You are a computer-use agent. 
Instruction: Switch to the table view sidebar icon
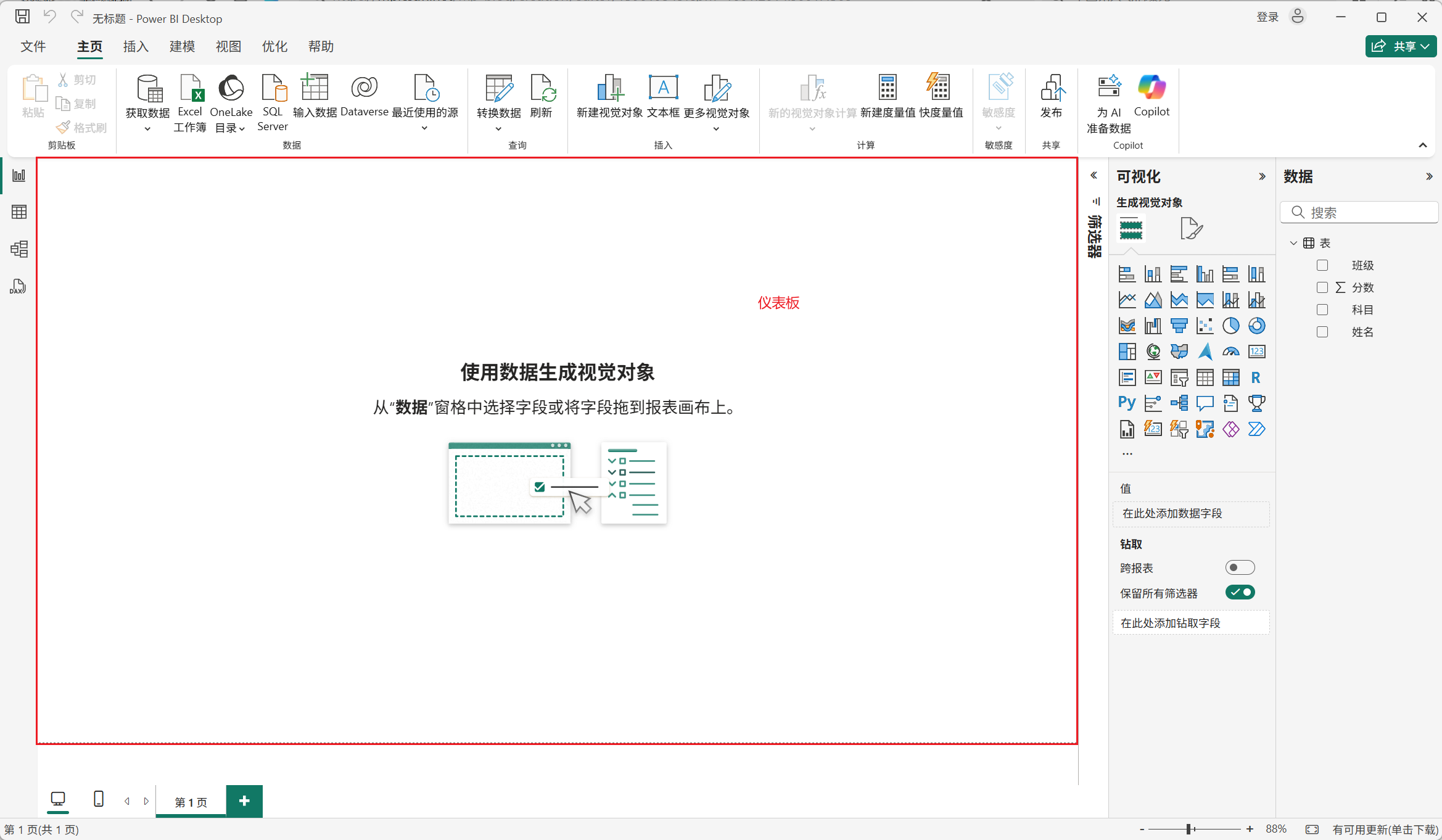pos(19,212)
